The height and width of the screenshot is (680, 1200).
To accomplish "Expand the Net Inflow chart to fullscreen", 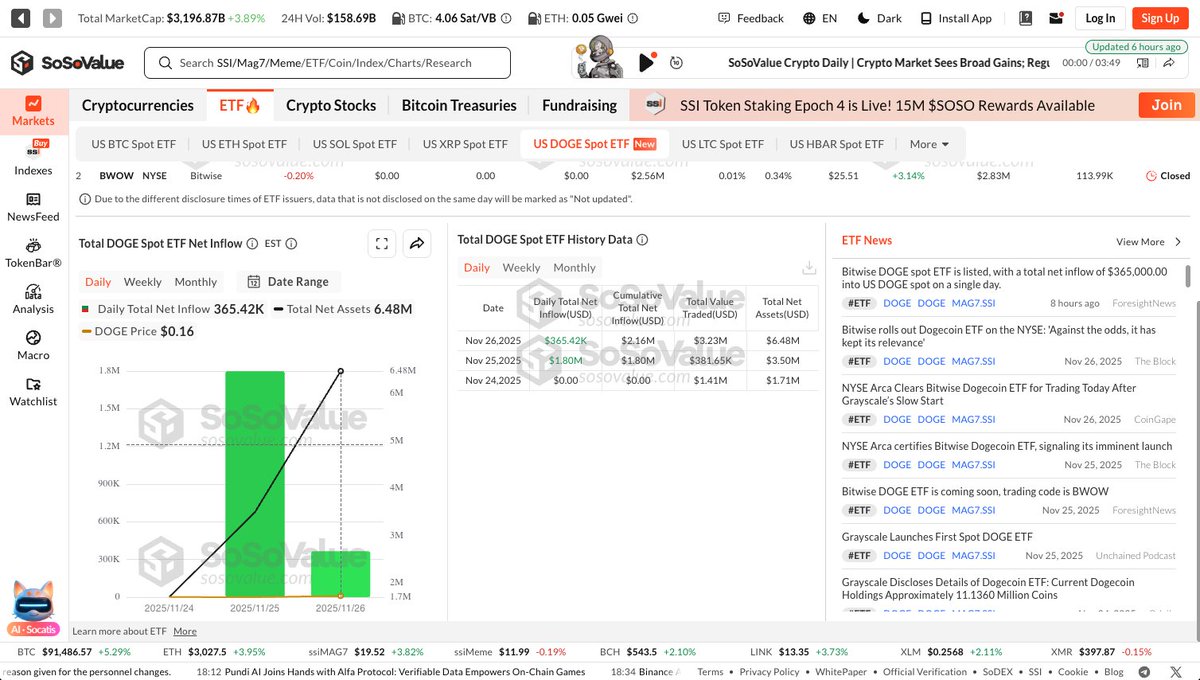I will [381, 243].
